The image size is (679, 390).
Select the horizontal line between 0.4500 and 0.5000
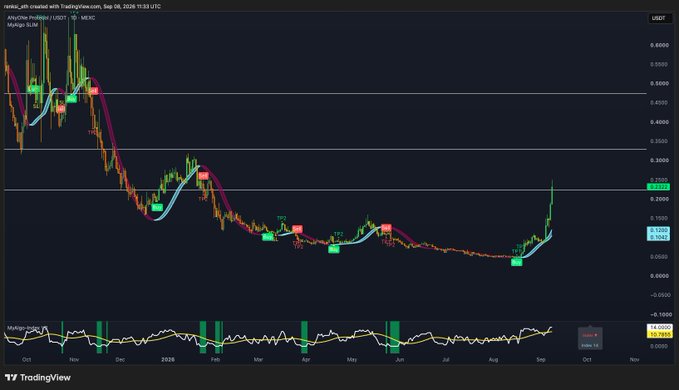[325, 93]
